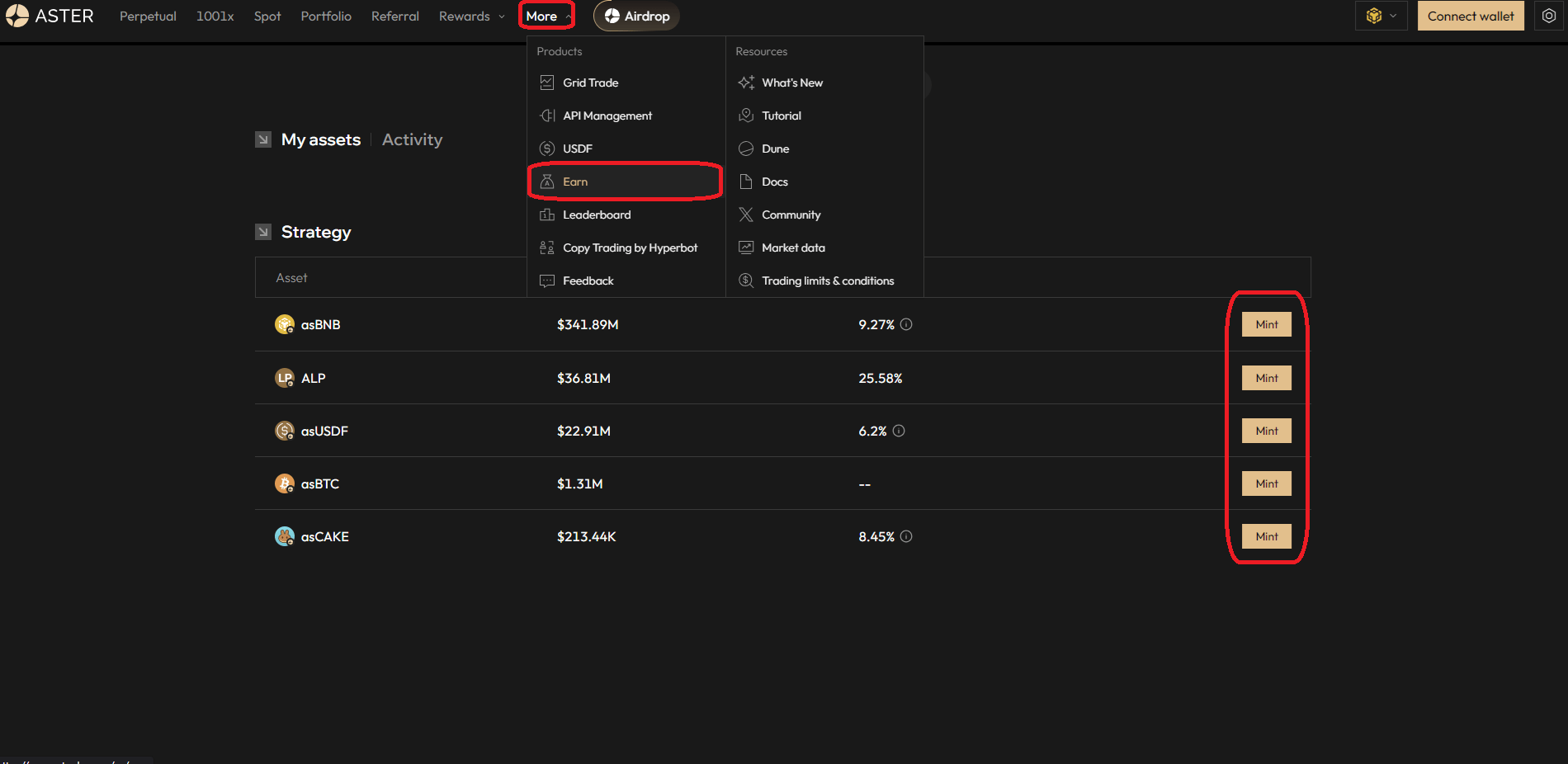Close the More dropdown menu
This screenshot has width=1568, height=764.
point(546,16)
